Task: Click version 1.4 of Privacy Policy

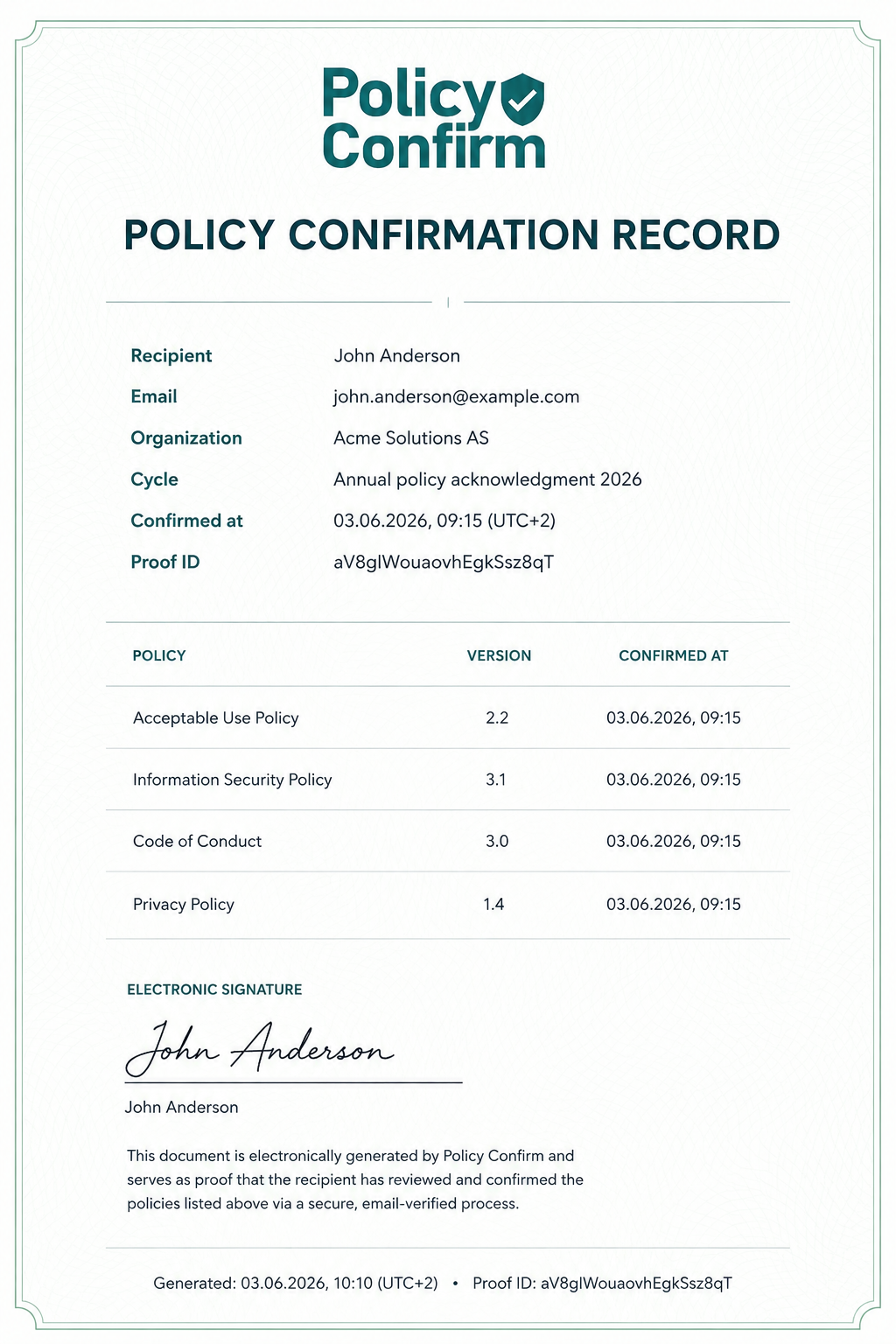Action: point(493,905)
